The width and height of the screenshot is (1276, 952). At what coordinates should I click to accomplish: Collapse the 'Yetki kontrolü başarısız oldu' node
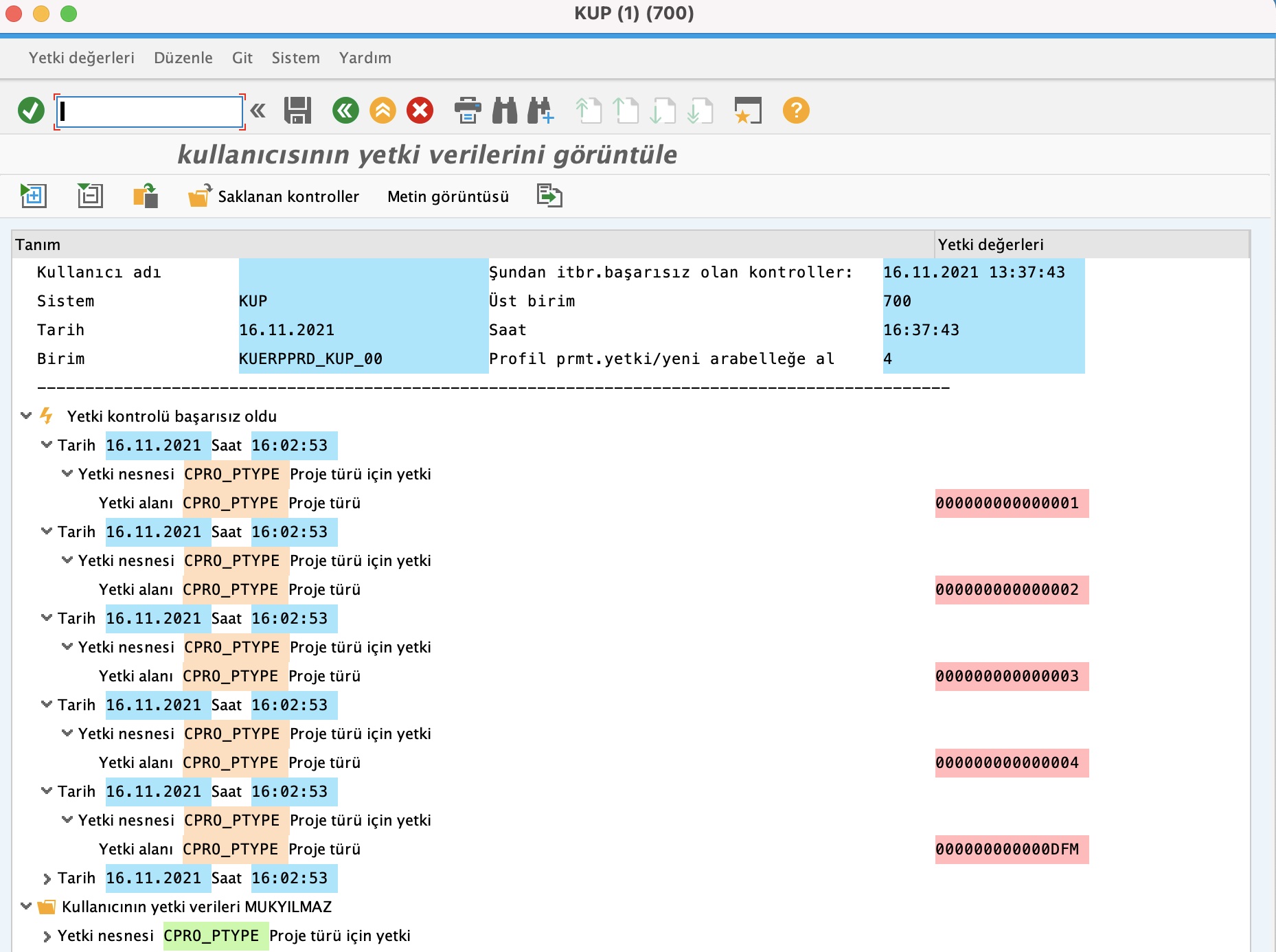(x=26, y=416)
